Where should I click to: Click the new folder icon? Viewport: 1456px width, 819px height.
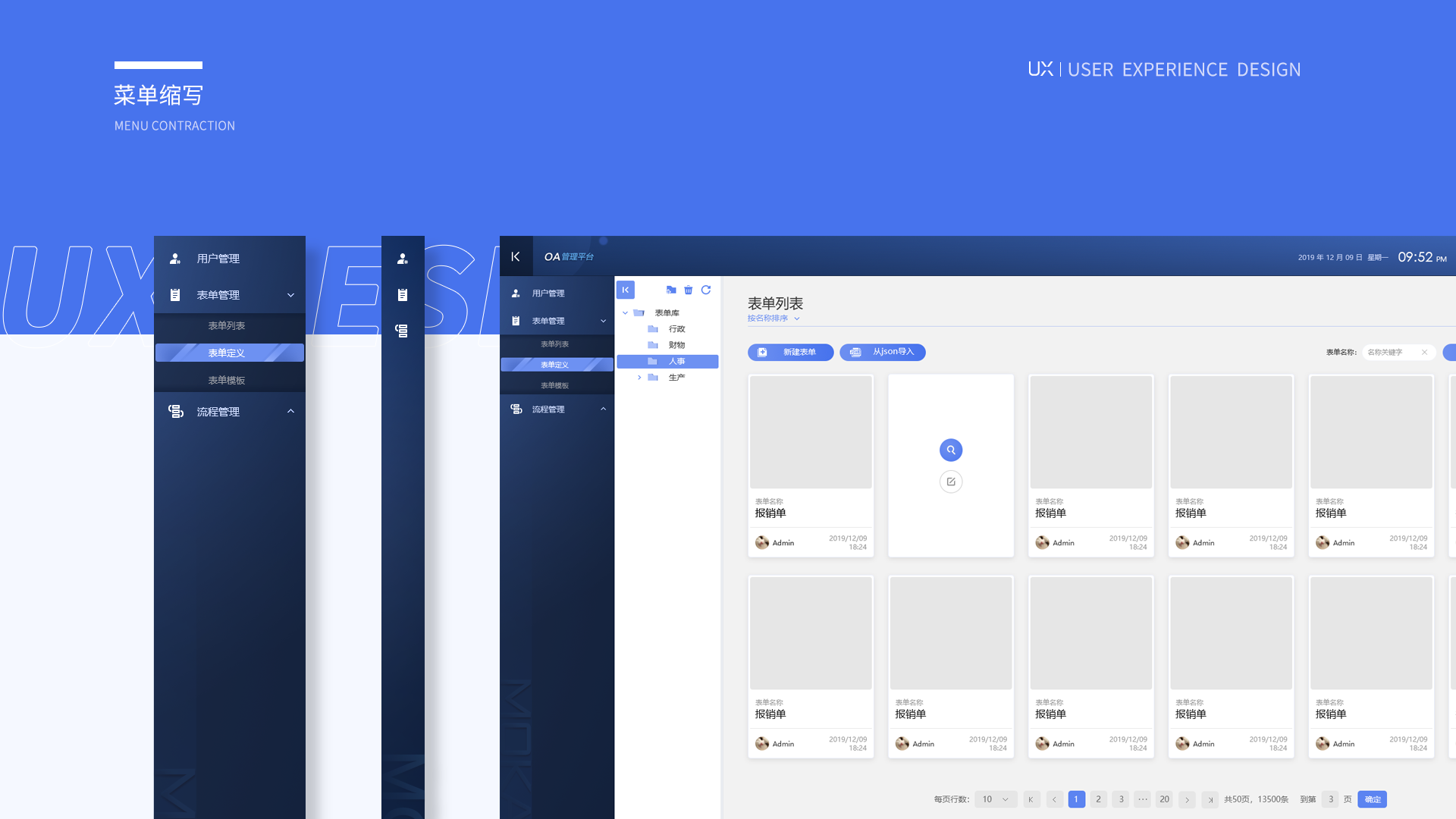click(x=671, y=290)
